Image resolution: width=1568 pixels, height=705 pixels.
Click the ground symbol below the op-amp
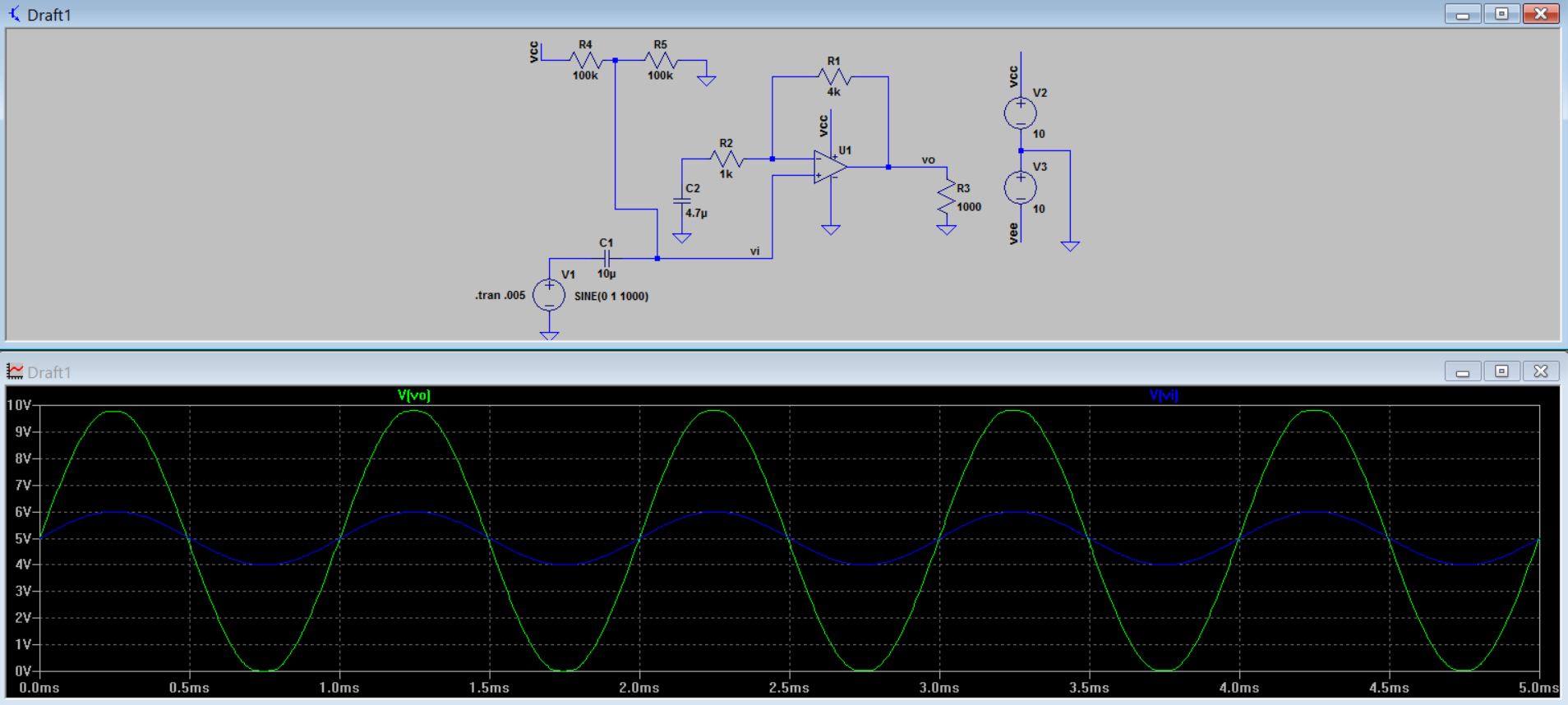[831, 230]
